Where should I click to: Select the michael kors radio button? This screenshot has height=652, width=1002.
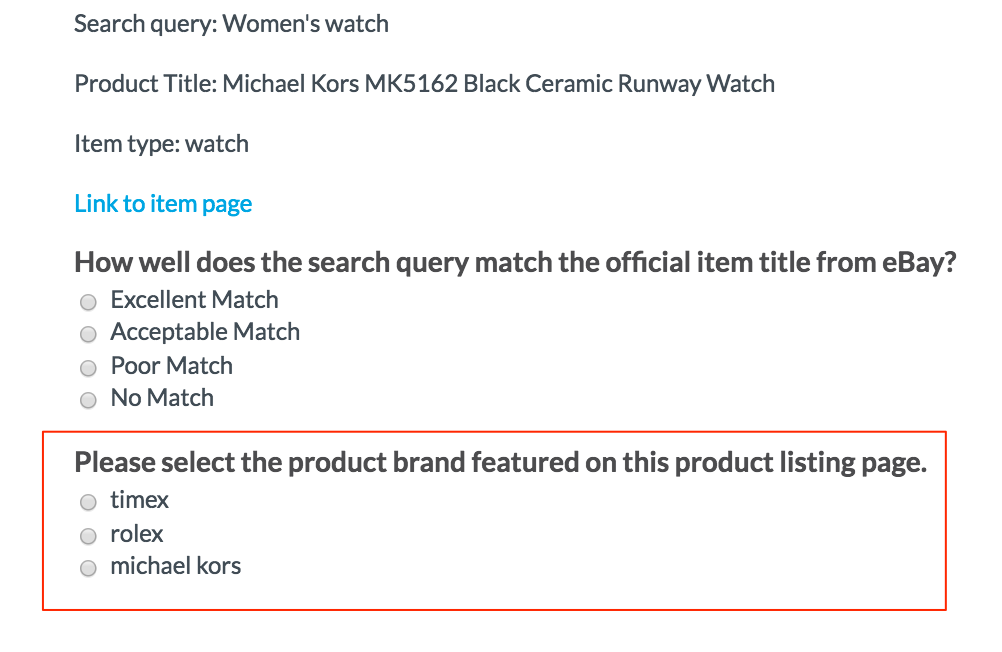tap(88, 568)
